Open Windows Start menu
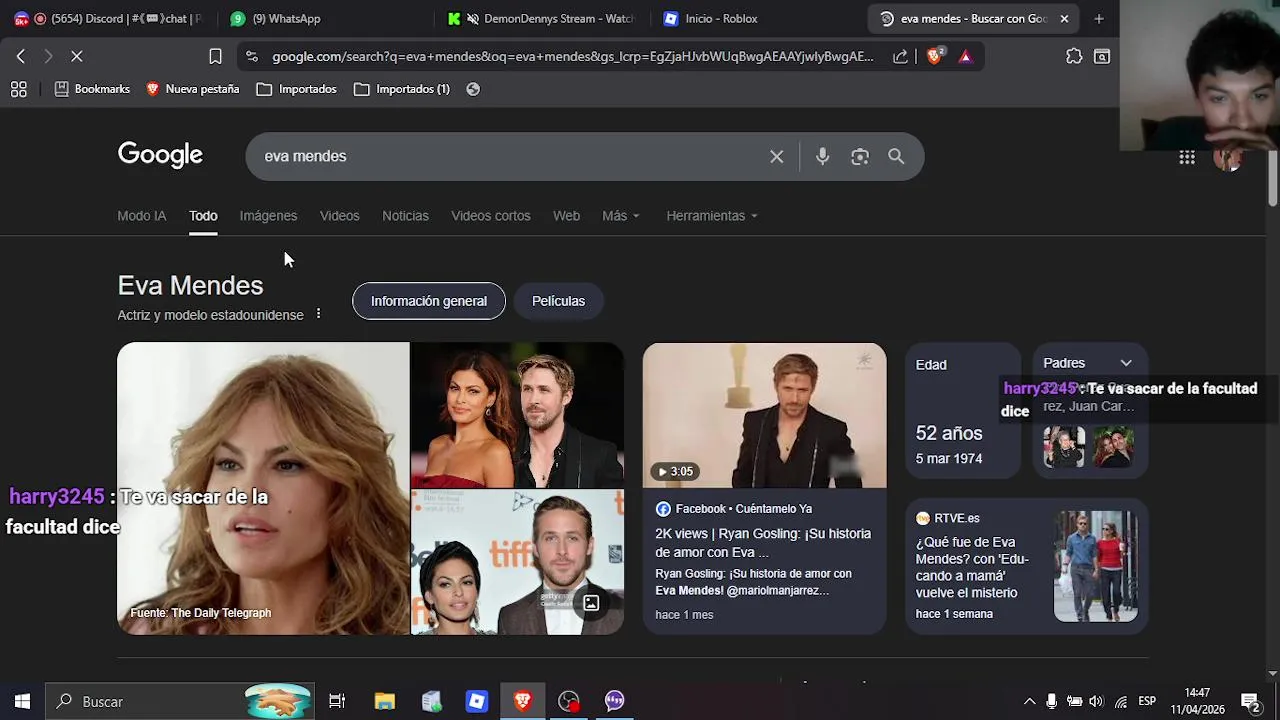 click(x=22, y=701)
